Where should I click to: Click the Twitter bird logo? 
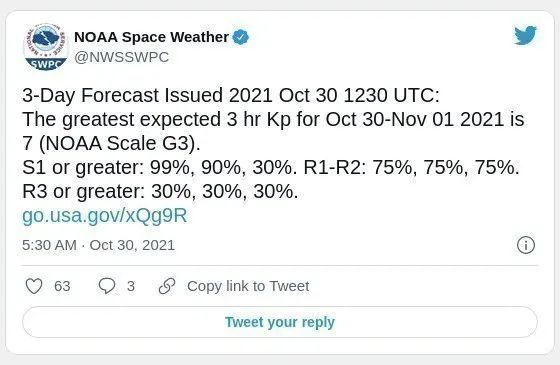(x=525, y=35)
